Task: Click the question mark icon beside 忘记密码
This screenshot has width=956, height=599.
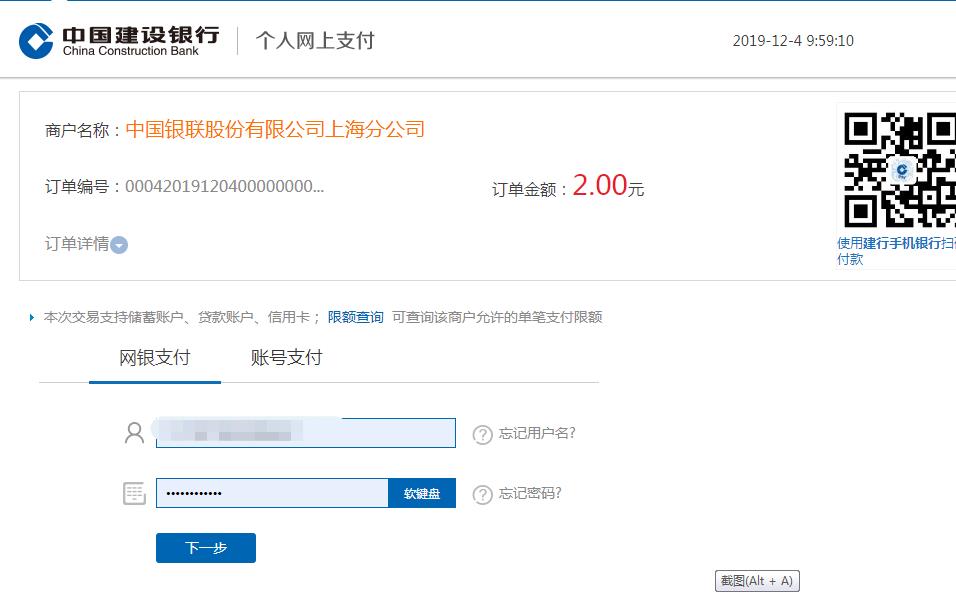Action: [x=482, y=495]
